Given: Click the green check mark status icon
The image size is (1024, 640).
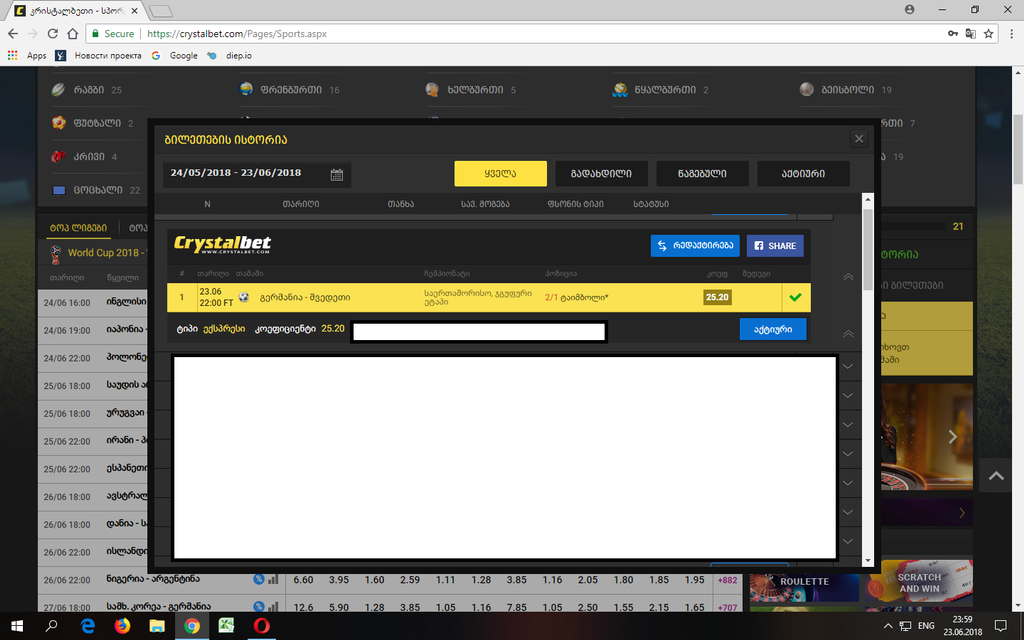Looking at the screenshot, I should (x=795, y=297).
